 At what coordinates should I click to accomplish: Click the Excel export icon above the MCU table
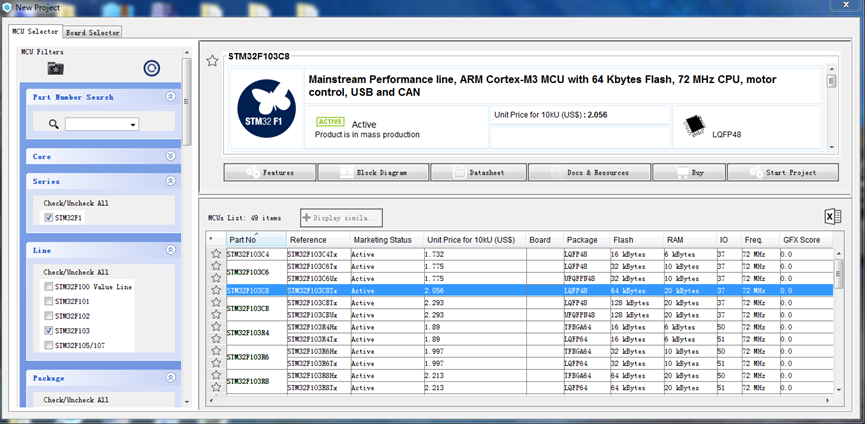click(832, 217)
